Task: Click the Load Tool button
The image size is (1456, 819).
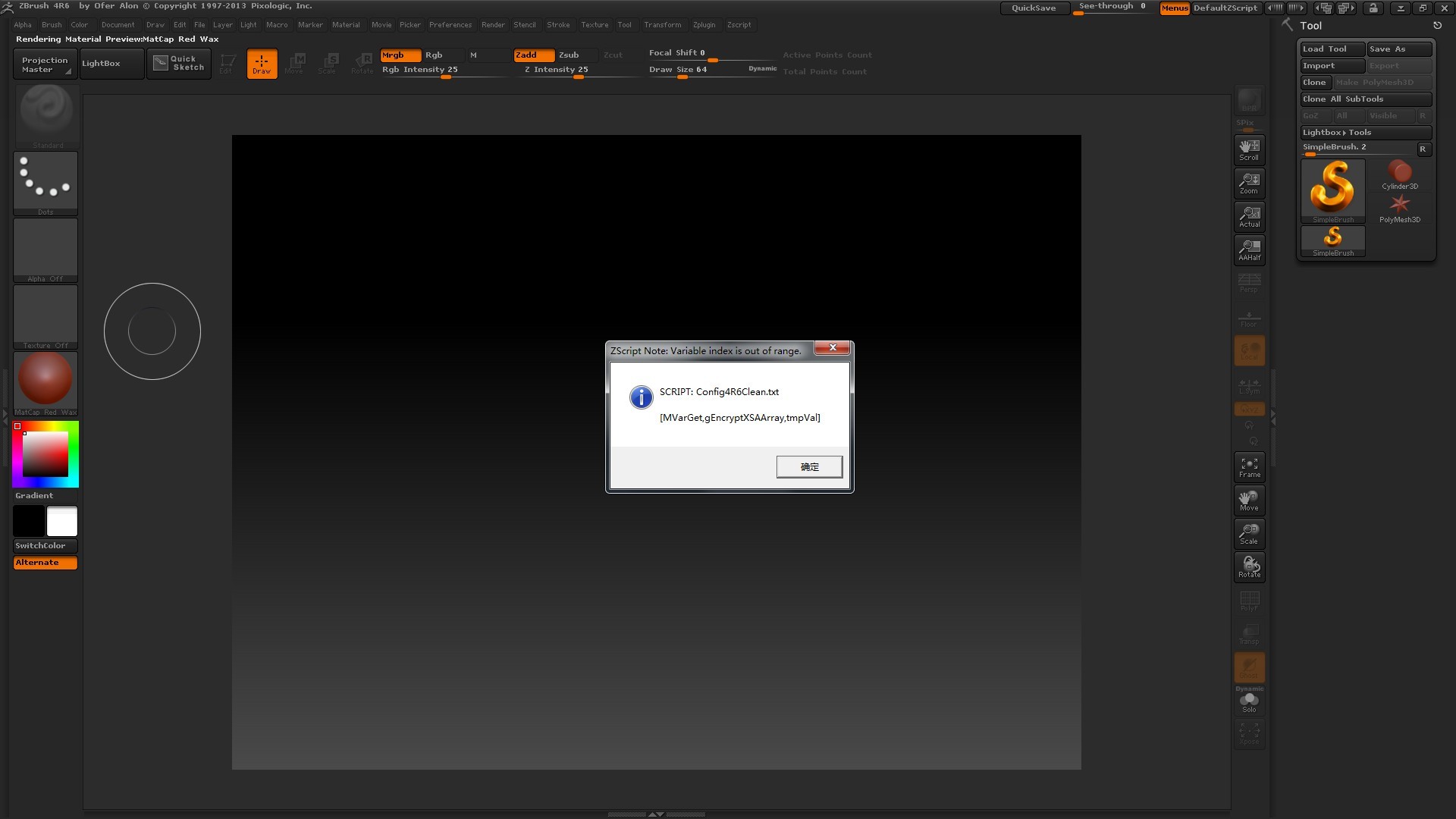Action: click(1332, 49)
